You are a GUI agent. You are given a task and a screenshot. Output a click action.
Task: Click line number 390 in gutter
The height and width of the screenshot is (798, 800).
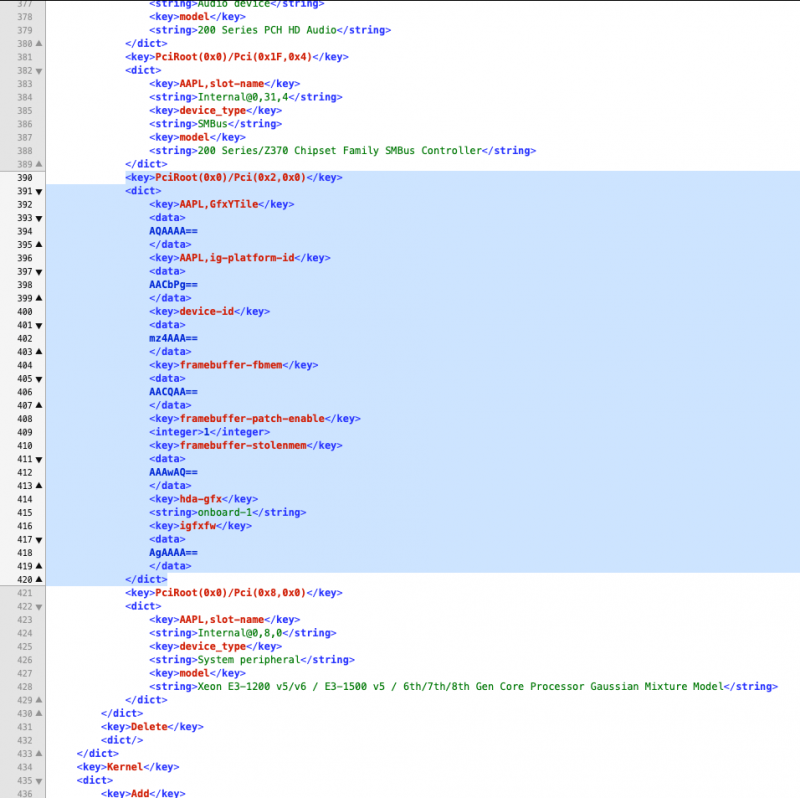pyautogui.click(x=24, y=178)
